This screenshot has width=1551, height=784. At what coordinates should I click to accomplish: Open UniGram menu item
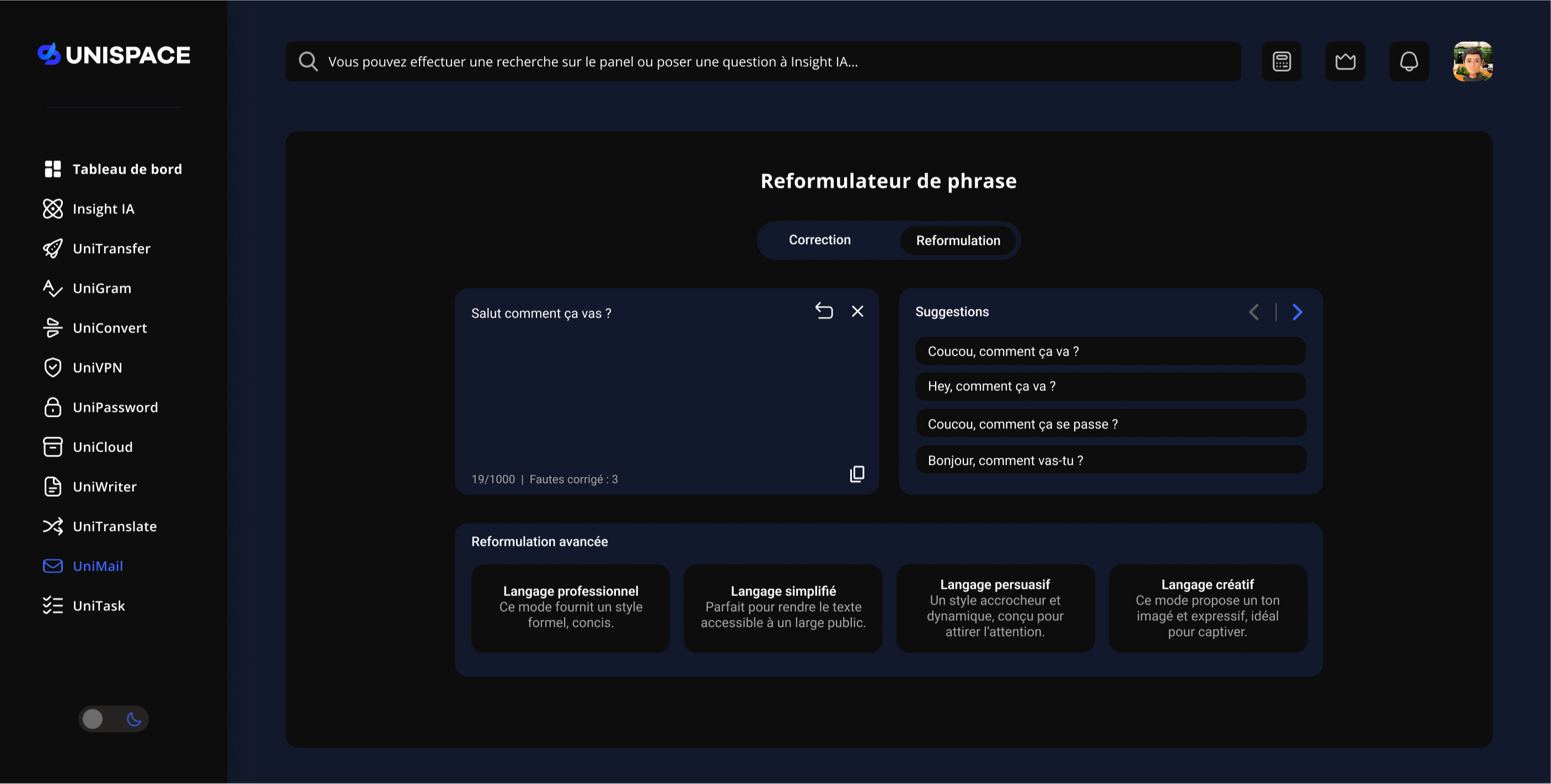click(87, 288)
